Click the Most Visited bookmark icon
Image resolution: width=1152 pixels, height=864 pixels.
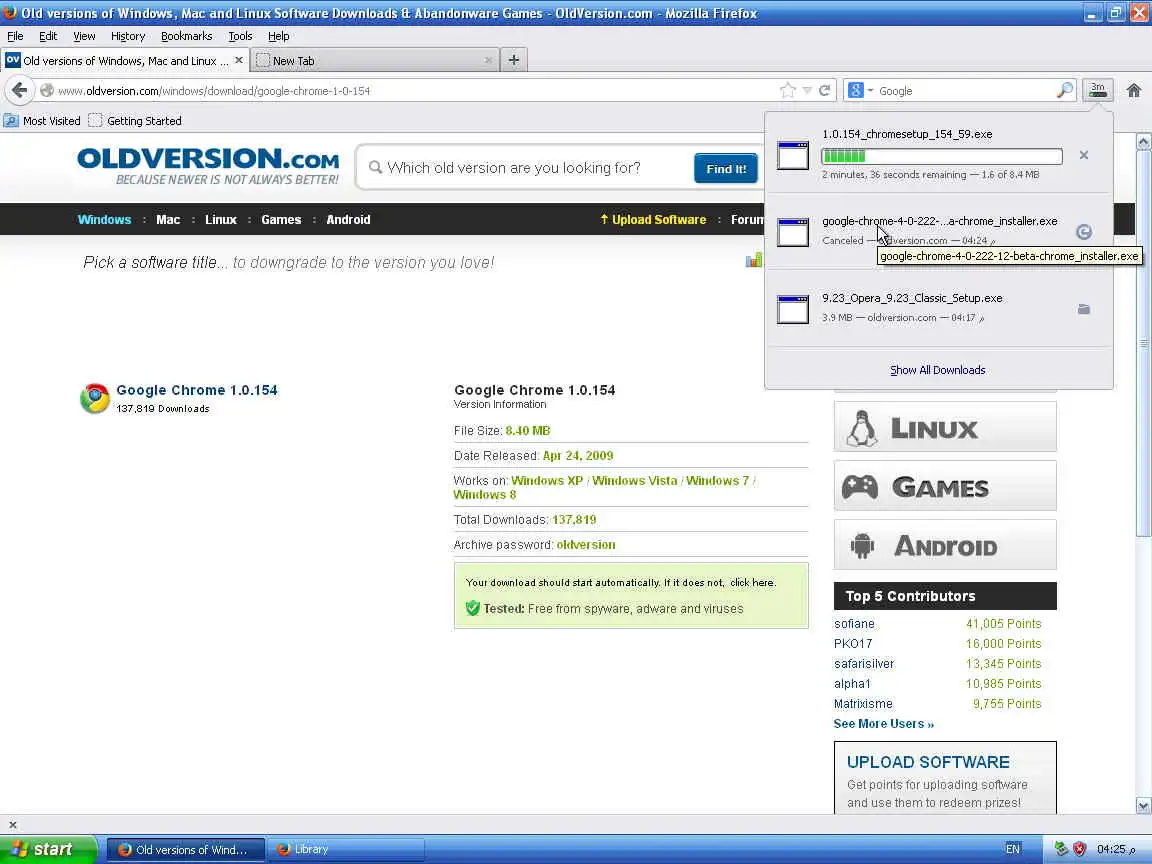pos(11,120)
